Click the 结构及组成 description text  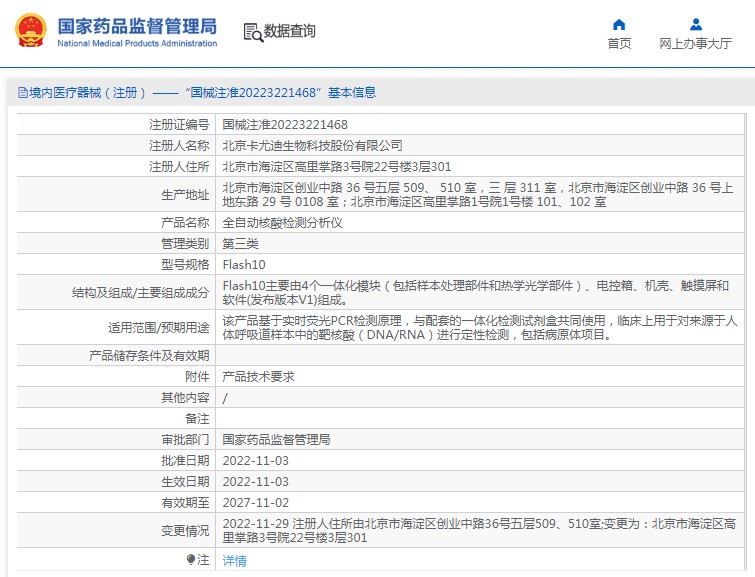click(x=476, y=292)
